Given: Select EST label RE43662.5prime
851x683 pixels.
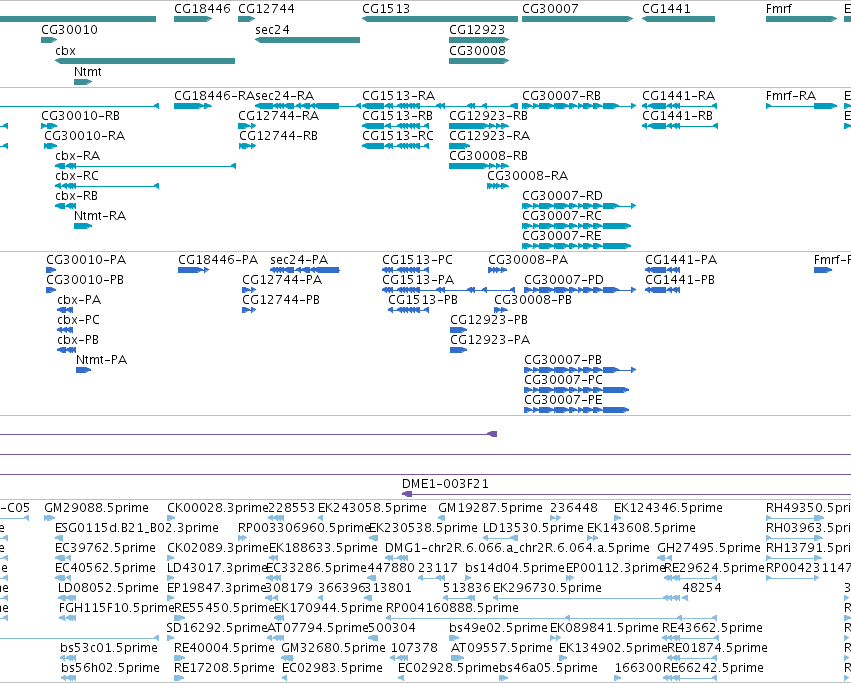Looking at the screenshot, I should [x=712, y=628].
